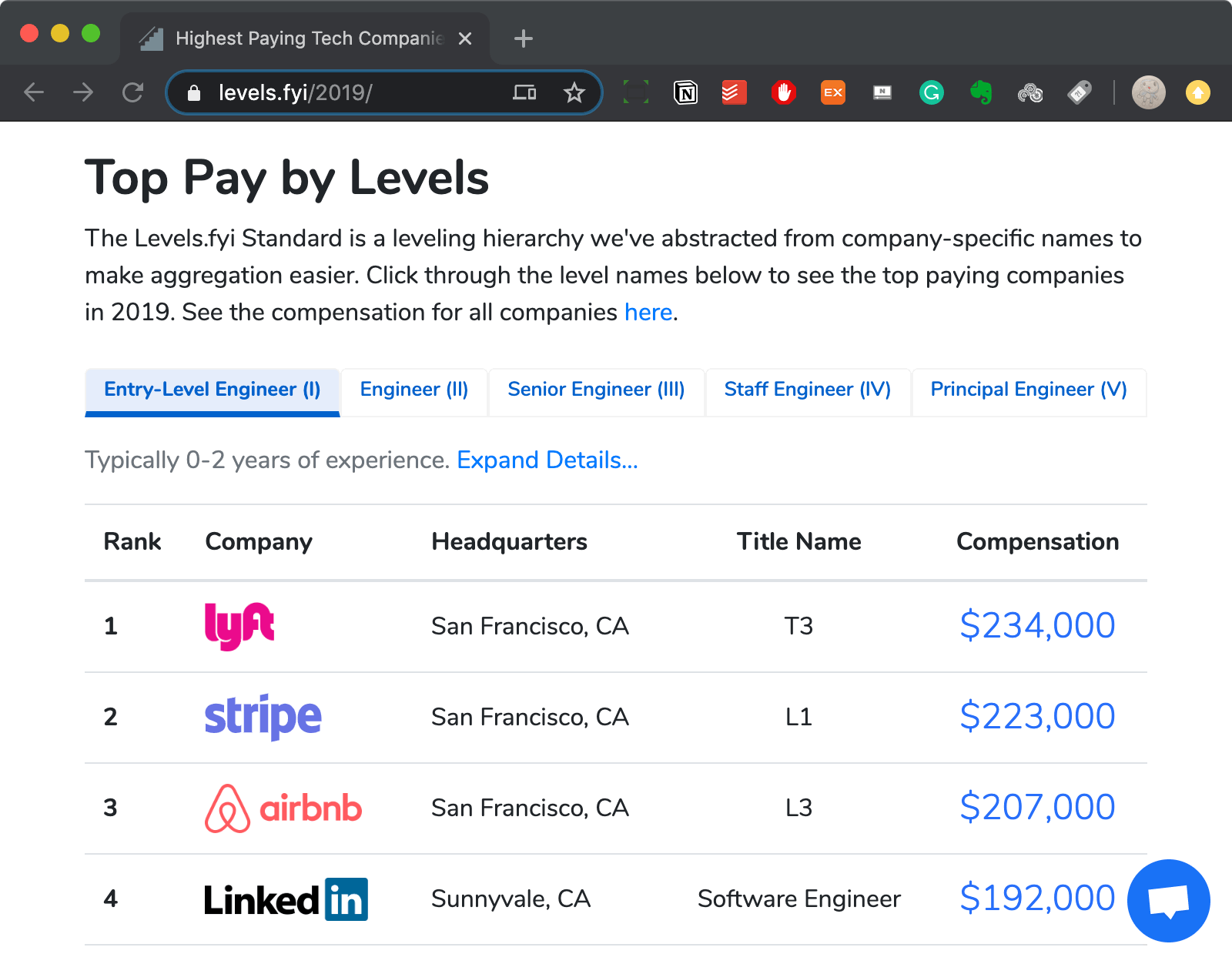Click the Title Name column header

point(799,542)
